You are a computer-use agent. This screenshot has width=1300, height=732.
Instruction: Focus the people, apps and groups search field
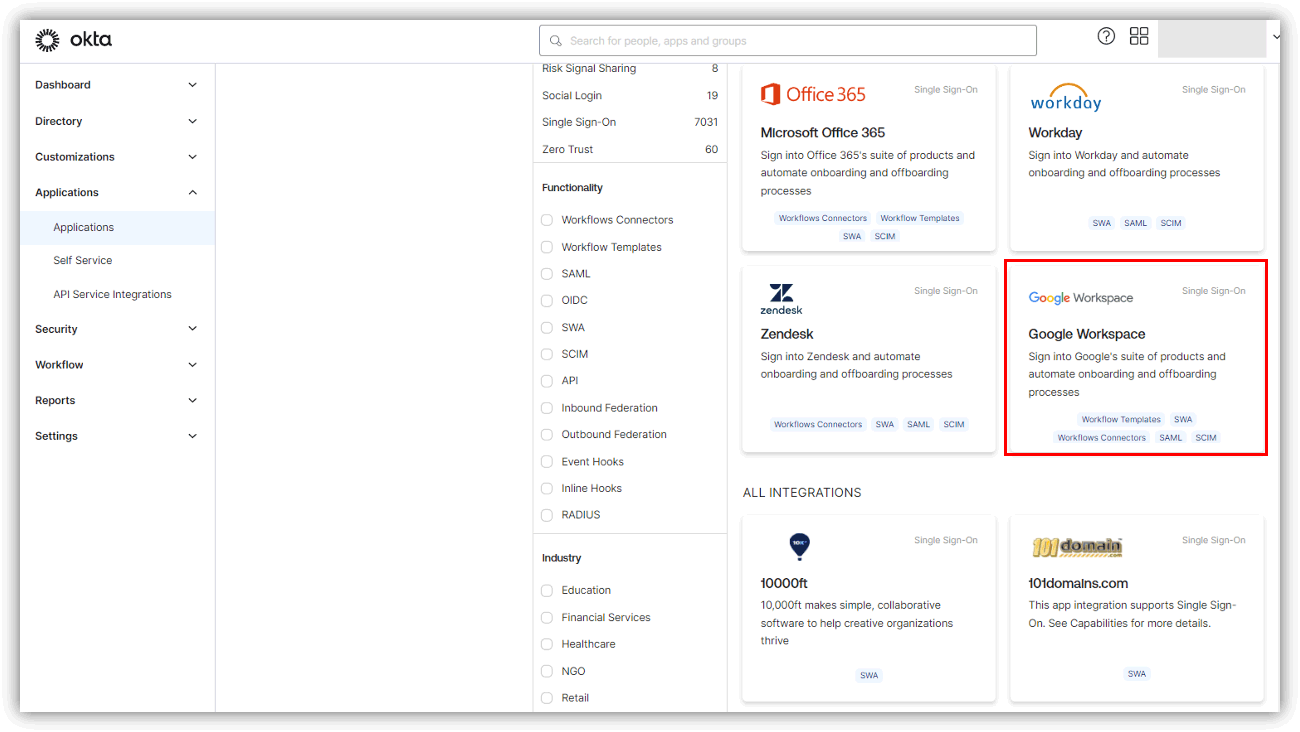point(788,41)
